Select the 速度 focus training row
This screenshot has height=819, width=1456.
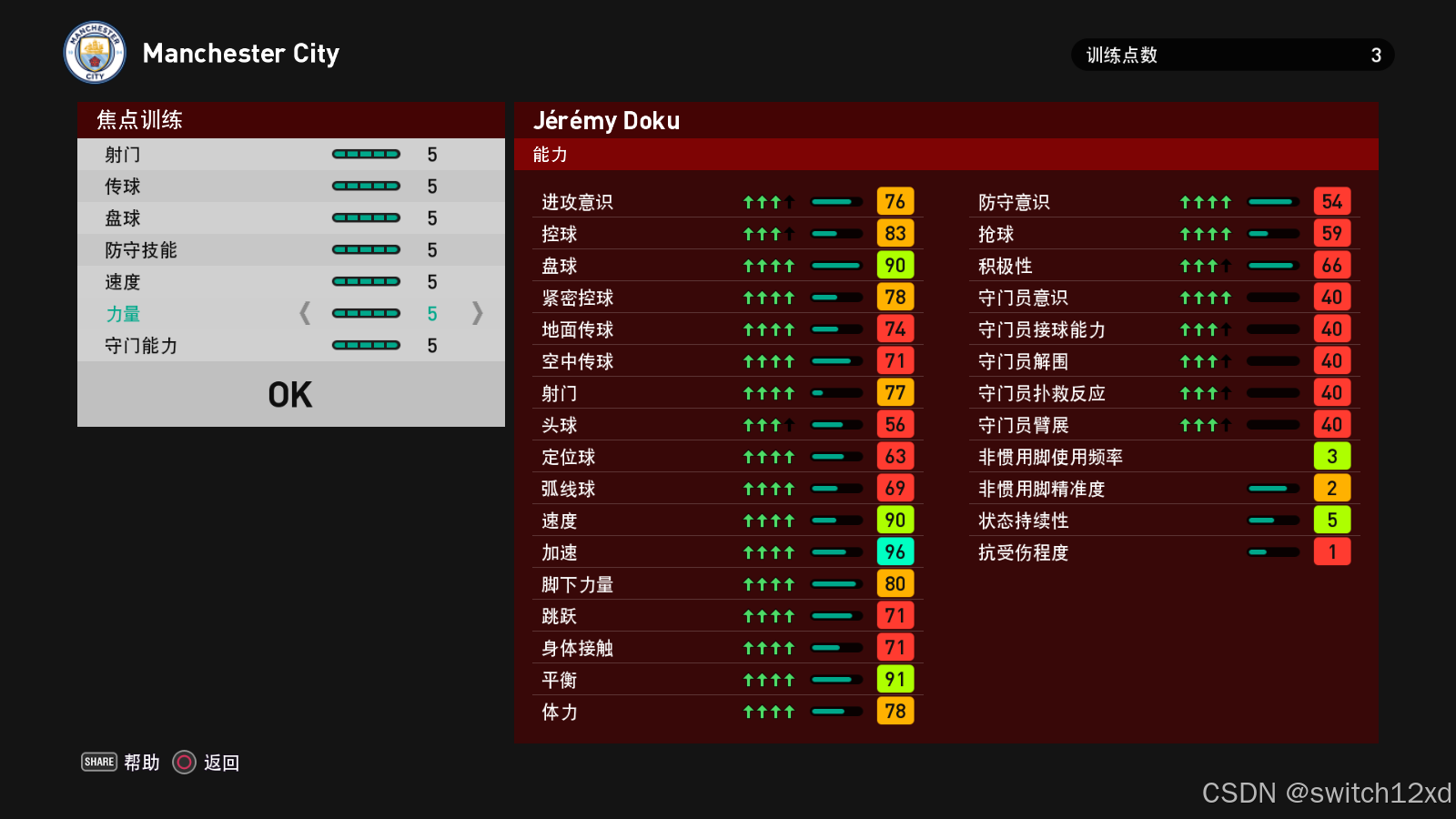pyautogui.click(x=291, y=282)
